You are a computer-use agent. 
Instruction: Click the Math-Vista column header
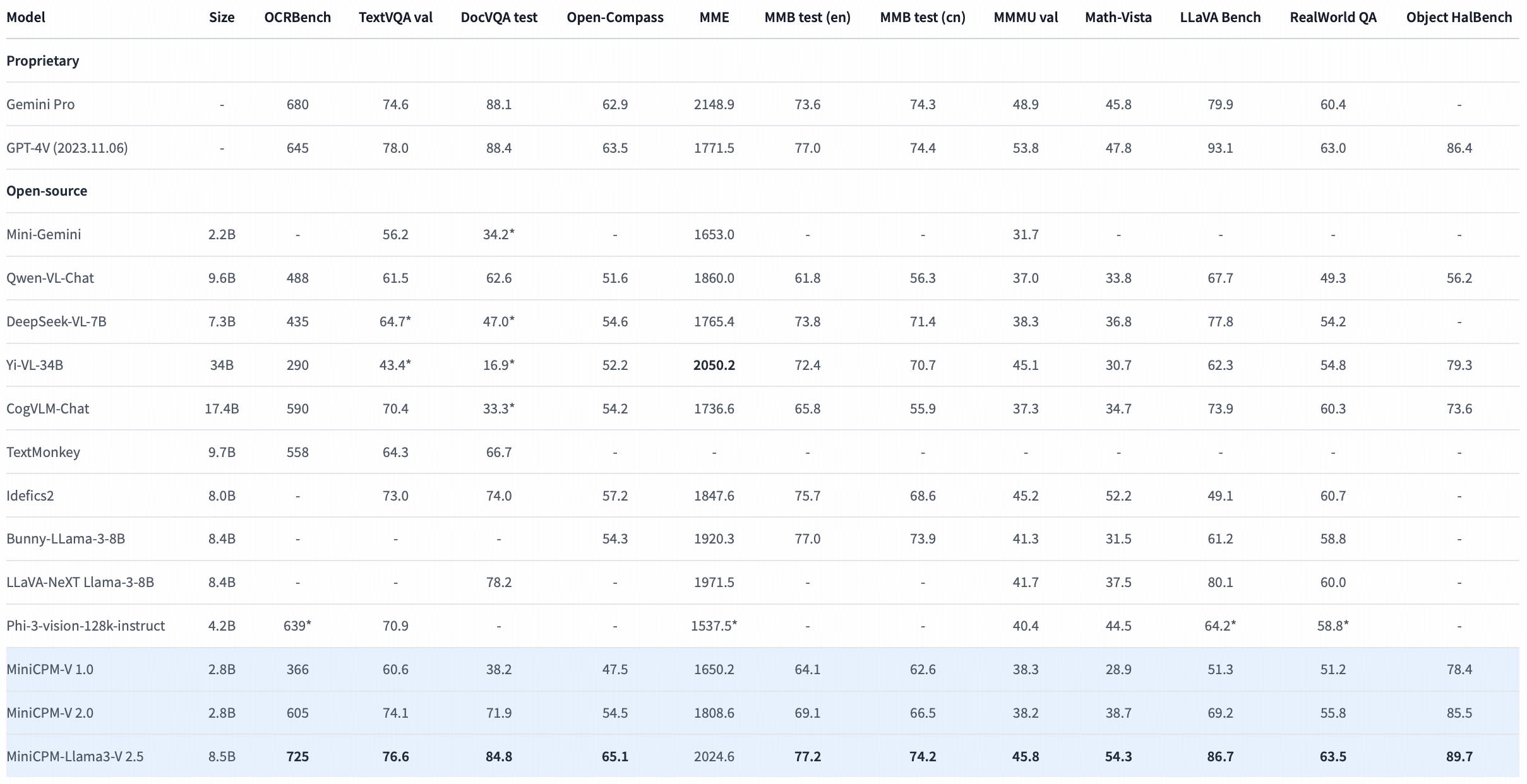(x=1118, y=18)
